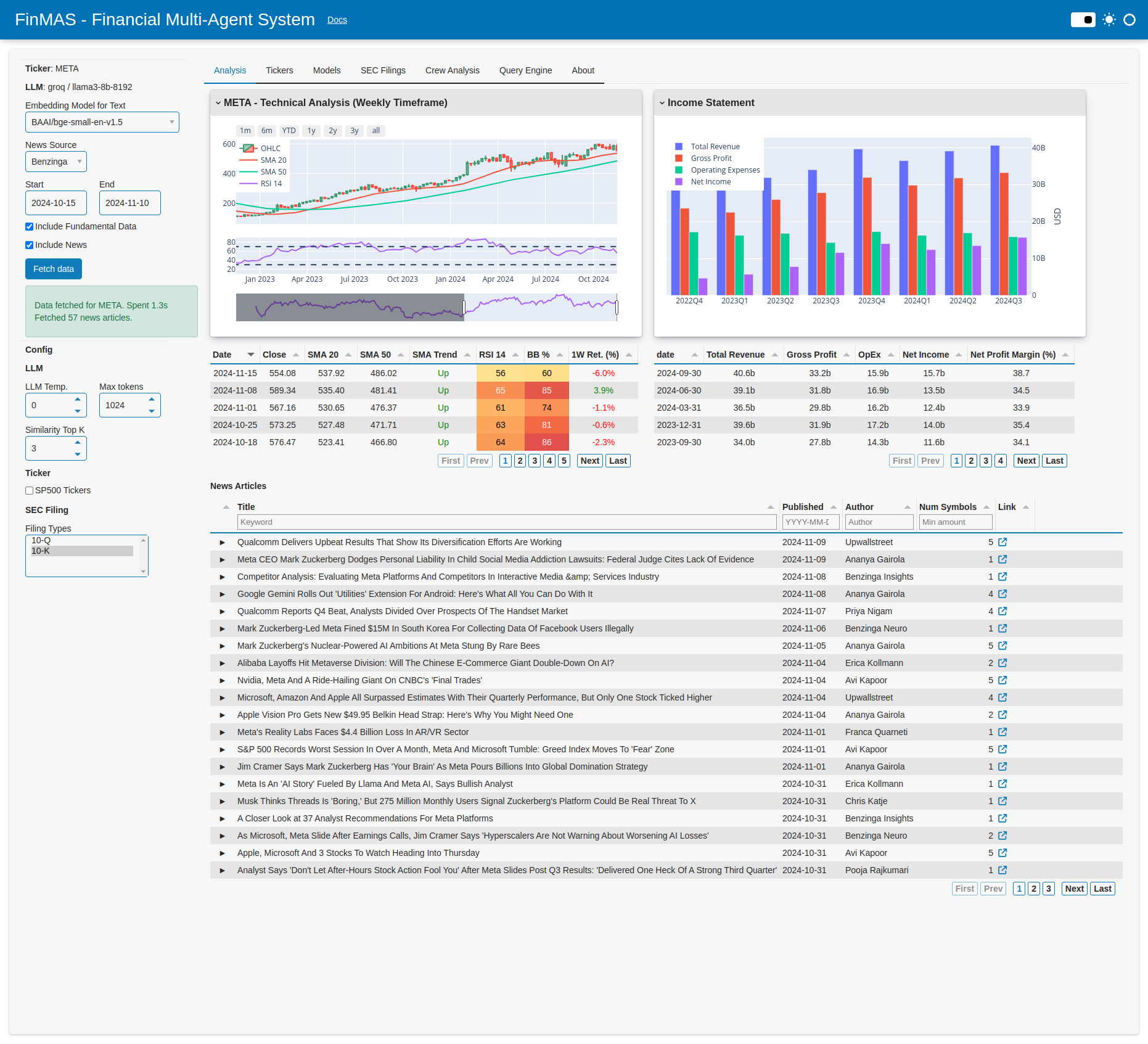Image resolution: width=1148 pixels, height=1044 pixels.
Task: Open News Source Benzinga dropdown
Action: pos(56,162)
